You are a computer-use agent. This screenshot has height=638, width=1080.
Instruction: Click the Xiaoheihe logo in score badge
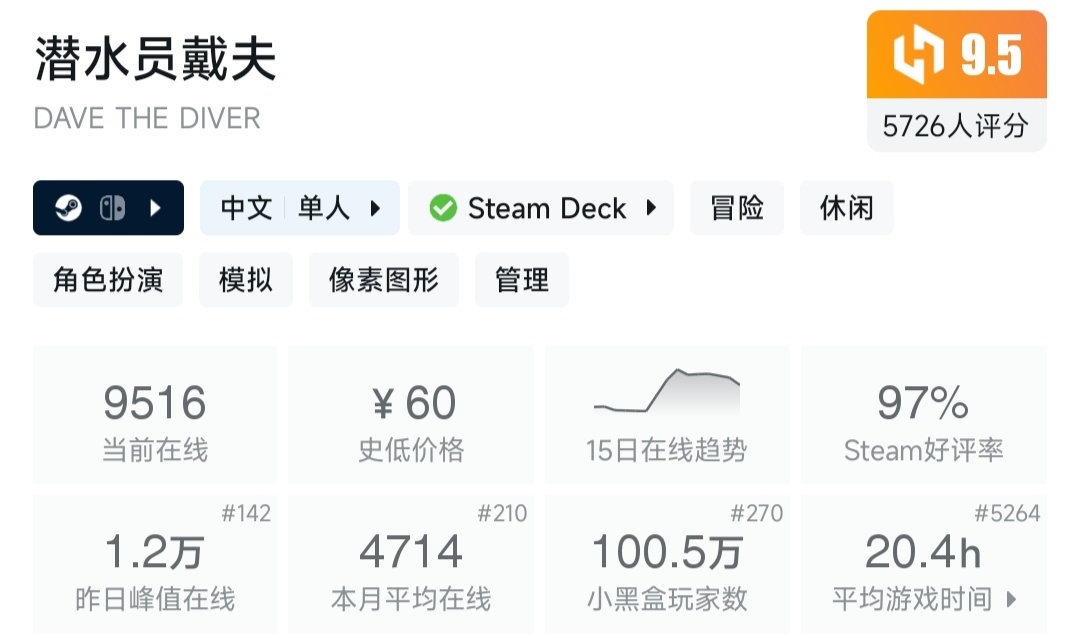click(918, 55)
